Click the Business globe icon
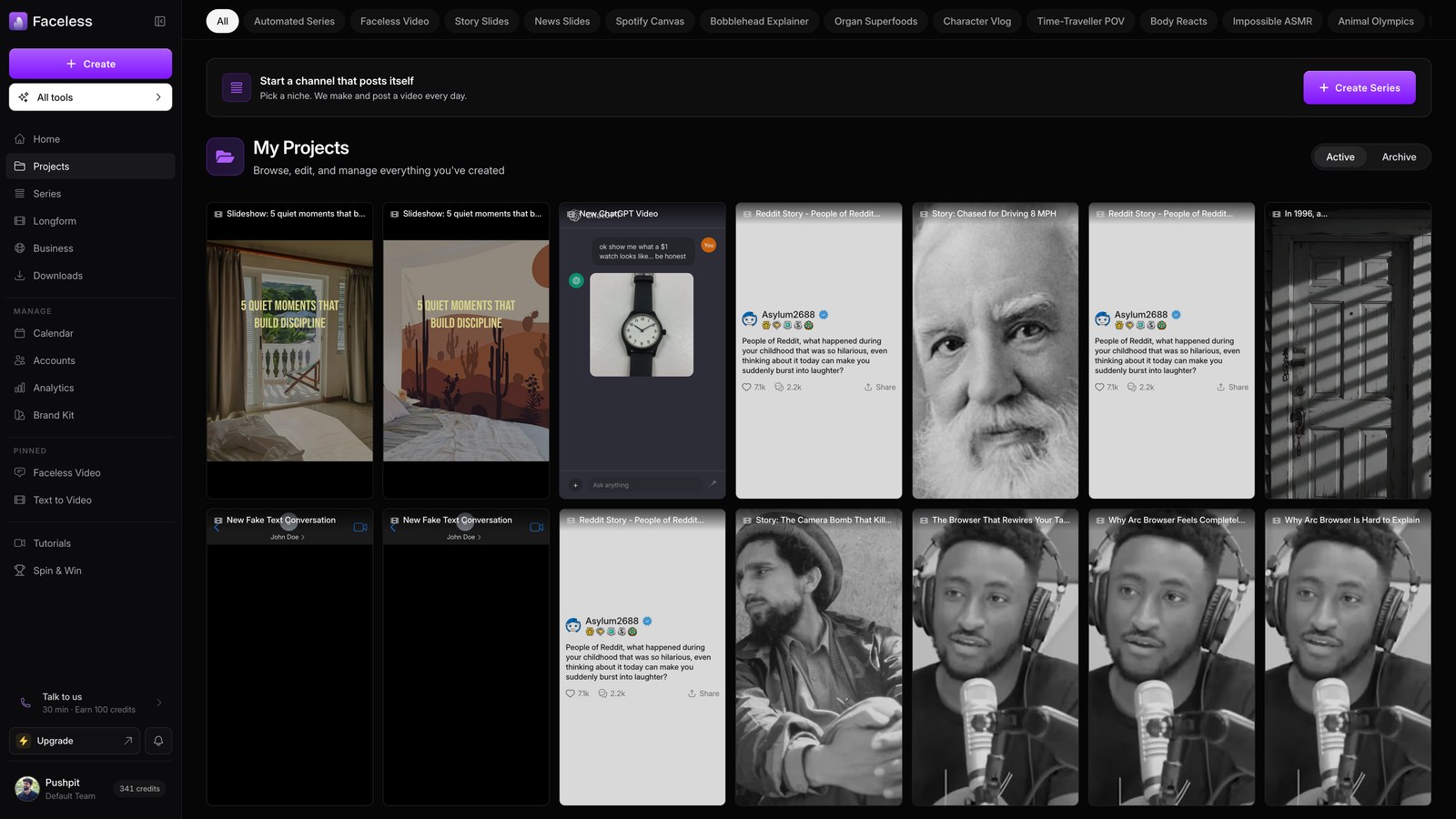The height and width of the screenshot is (819, 1456). coord(20,248)
